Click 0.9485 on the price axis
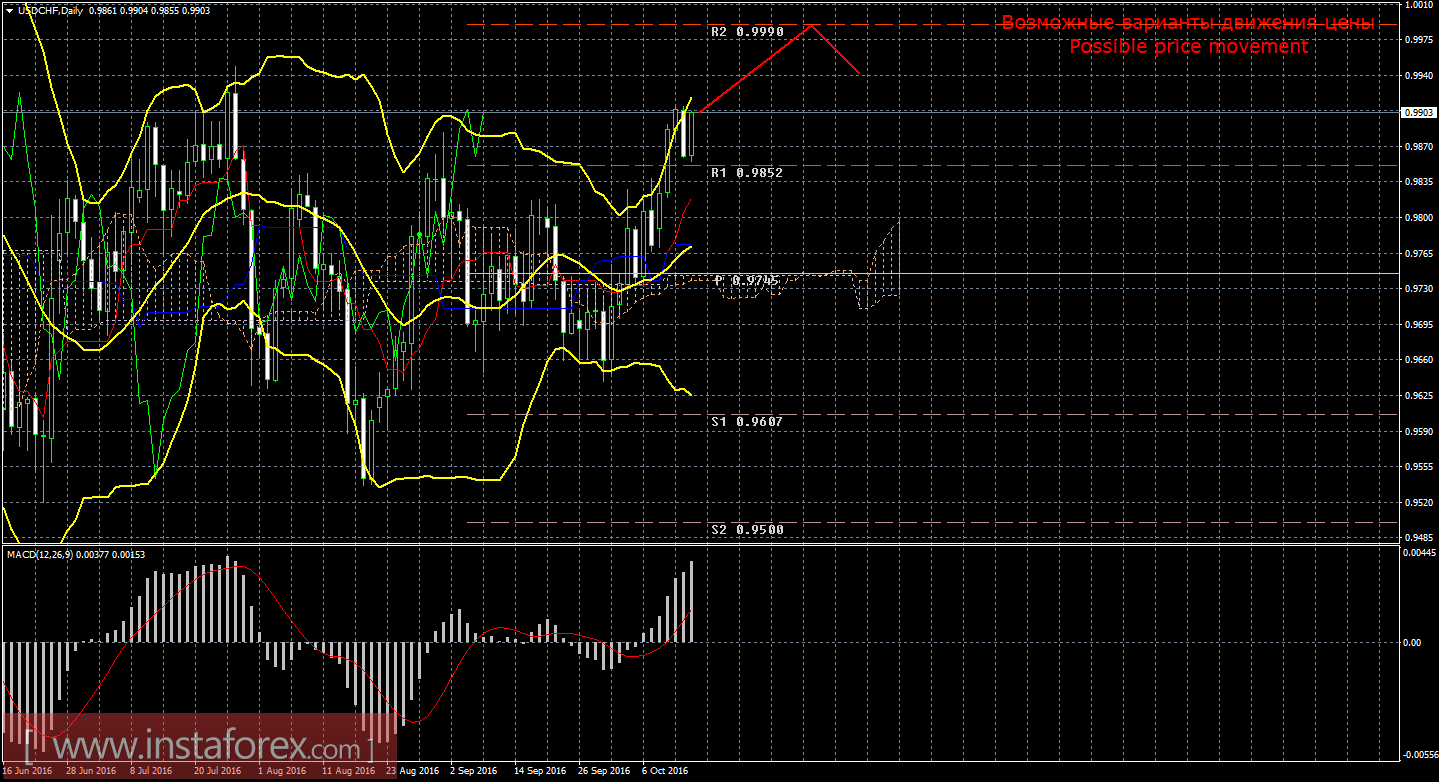The height and width of the screenshot is (782, 1439). tap(1419, 538)
